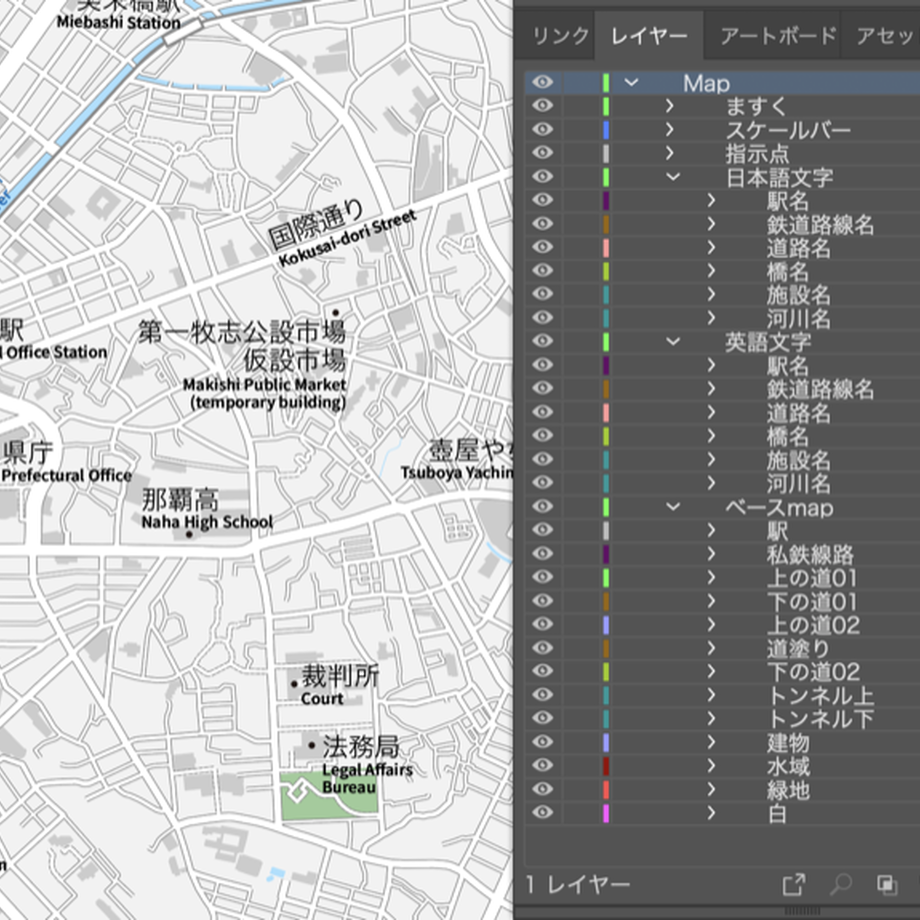Expand the 水域 sublayer

pyautogui.click(x=711, y=766)
